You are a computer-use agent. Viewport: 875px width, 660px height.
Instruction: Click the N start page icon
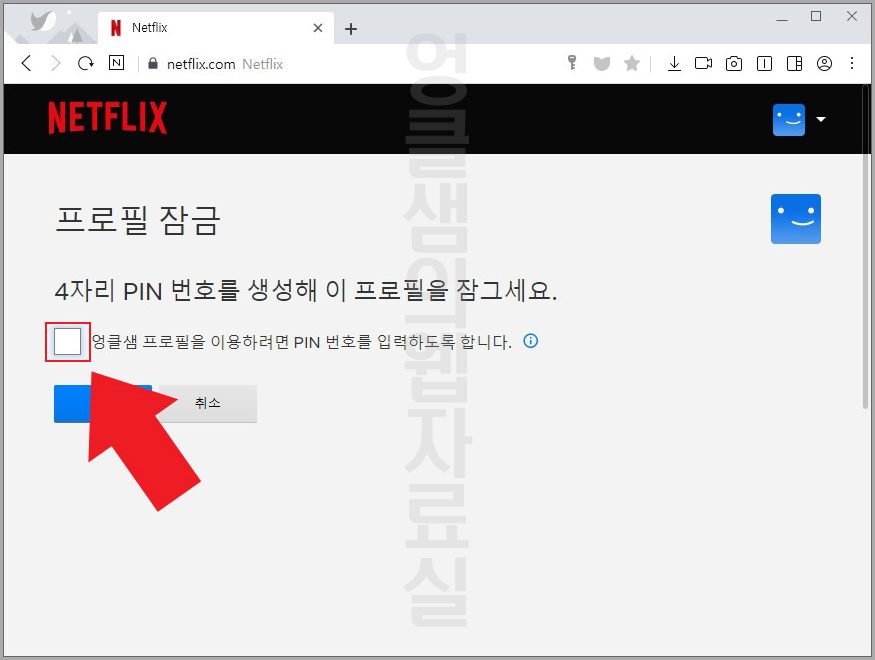tap(116, 63)
